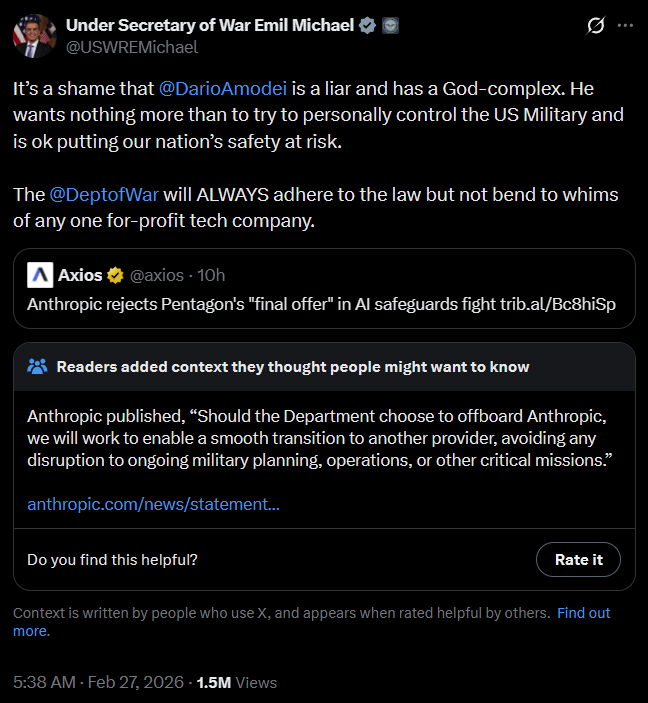648x703 pixels.
Task: Open the anthropic.com/news/statement link
Action: [x=153, y=504]
